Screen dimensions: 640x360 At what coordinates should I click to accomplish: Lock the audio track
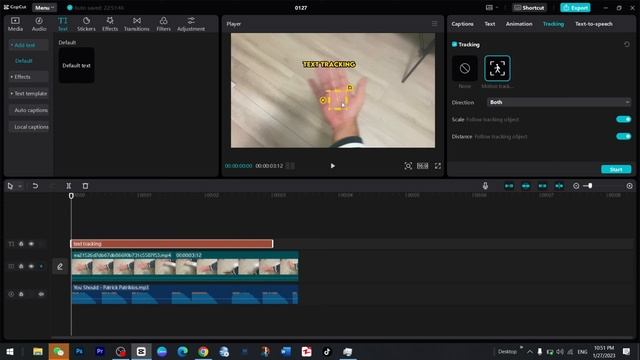pyautogui.click(x=21, y=294)
